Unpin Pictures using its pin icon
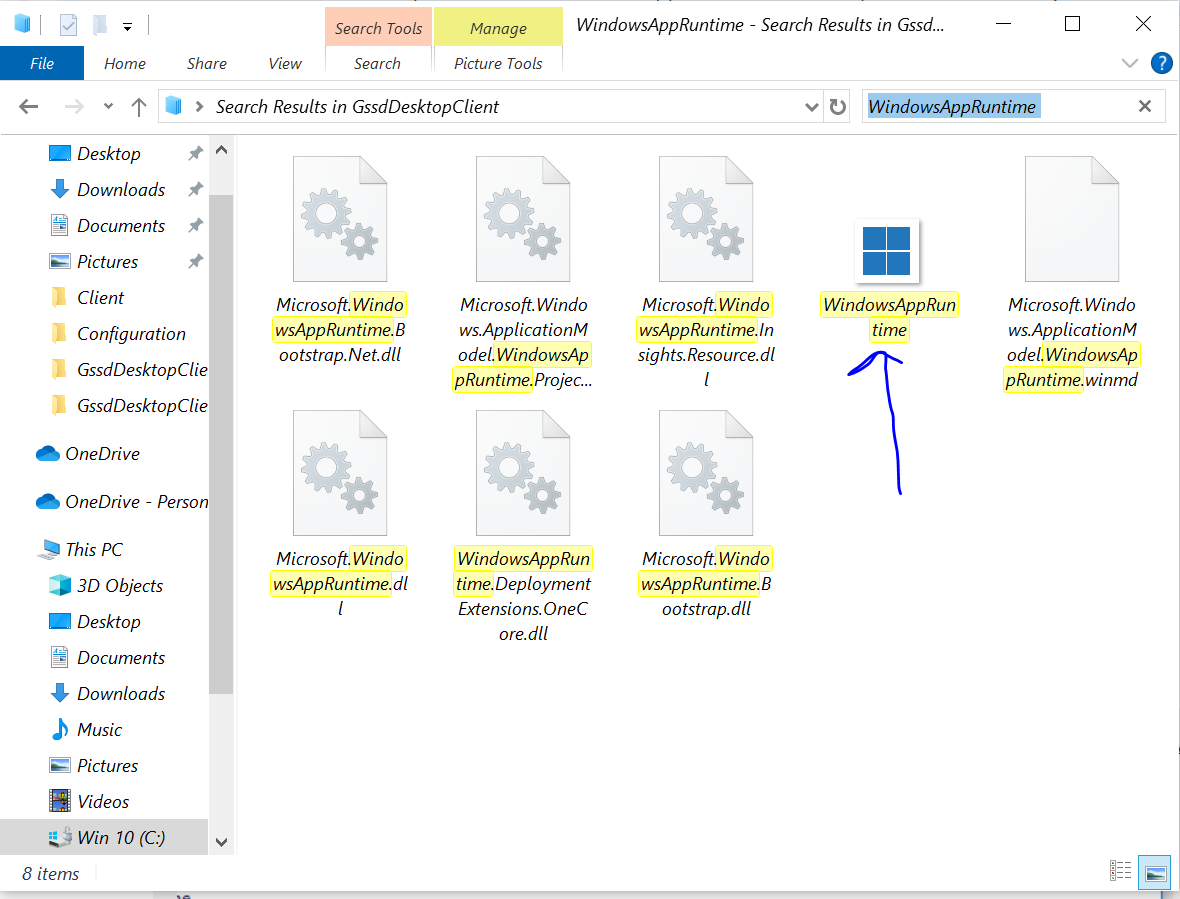 click(196, 262)
